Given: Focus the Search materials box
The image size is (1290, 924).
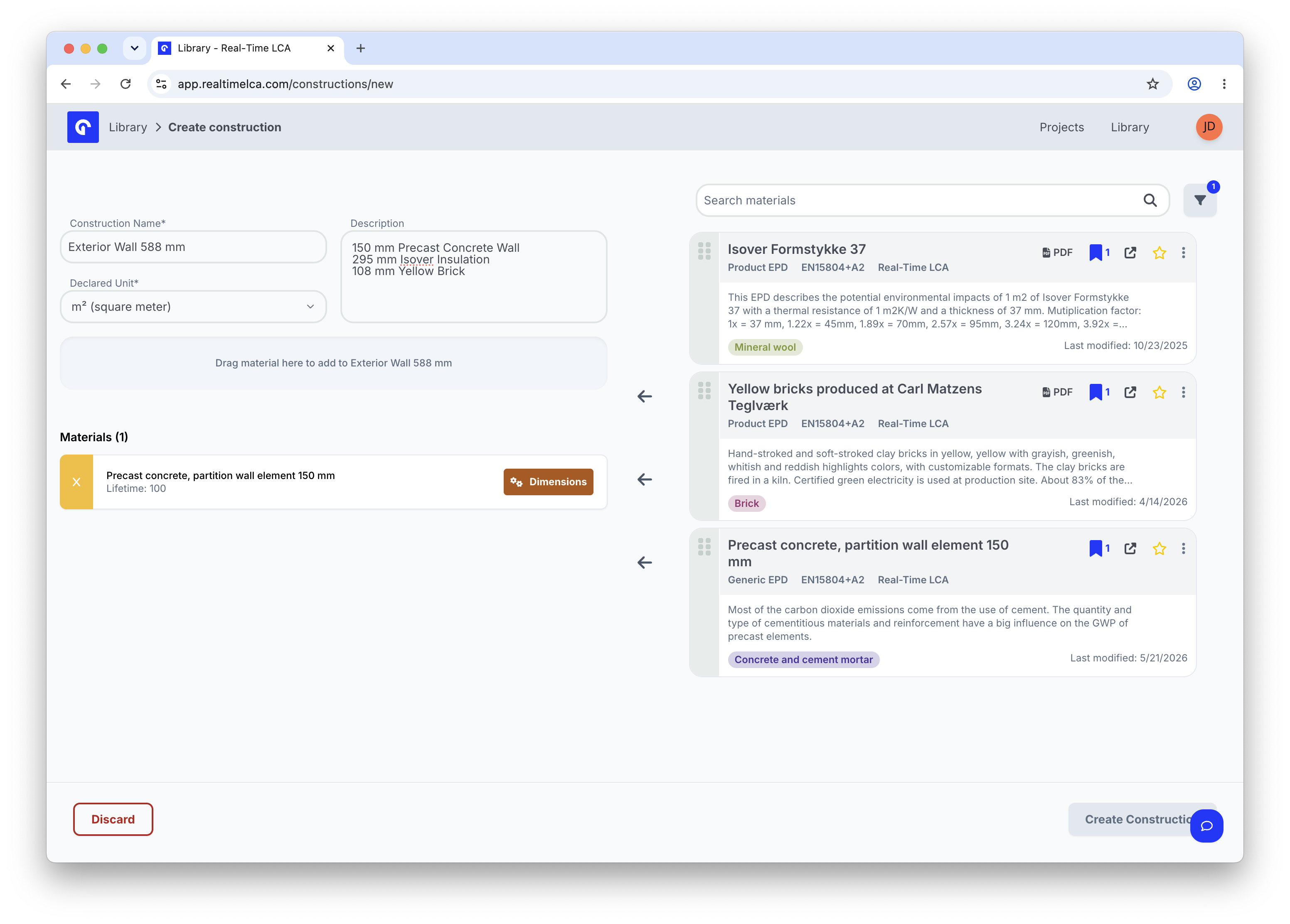Looking at the screenshot, I should 932,200.
